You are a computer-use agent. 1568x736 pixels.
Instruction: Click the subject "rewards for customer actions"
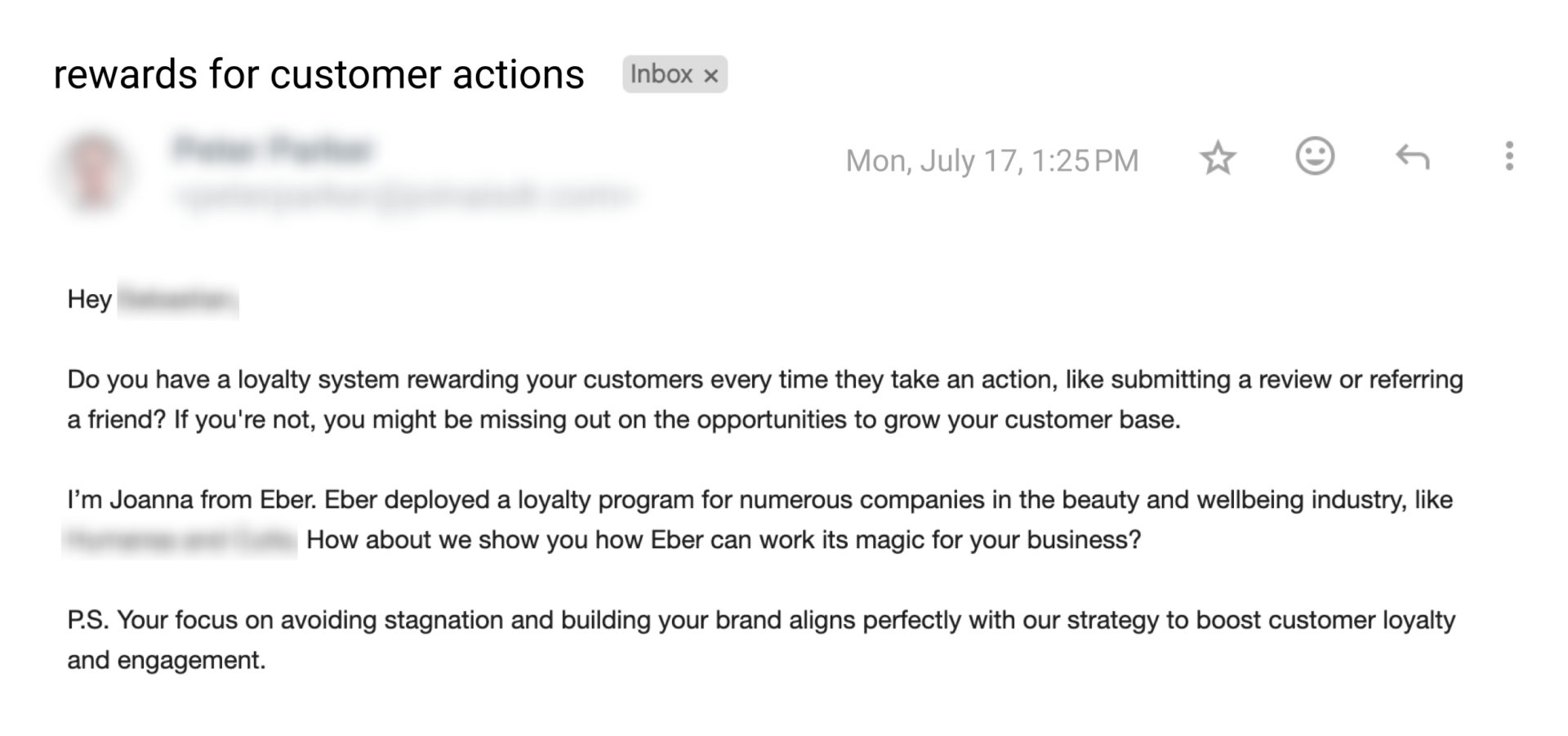click(x=318, y=74)
